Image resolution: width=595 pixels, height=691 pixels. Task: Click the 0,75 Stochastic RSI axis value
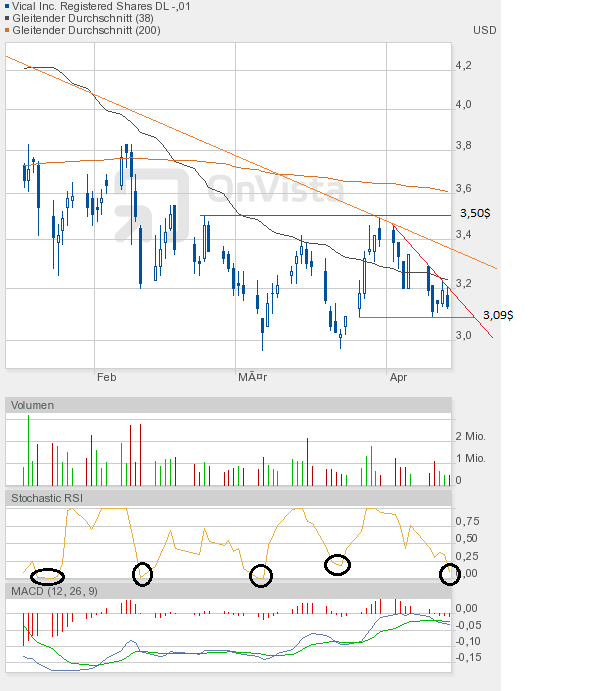[467, 521]
